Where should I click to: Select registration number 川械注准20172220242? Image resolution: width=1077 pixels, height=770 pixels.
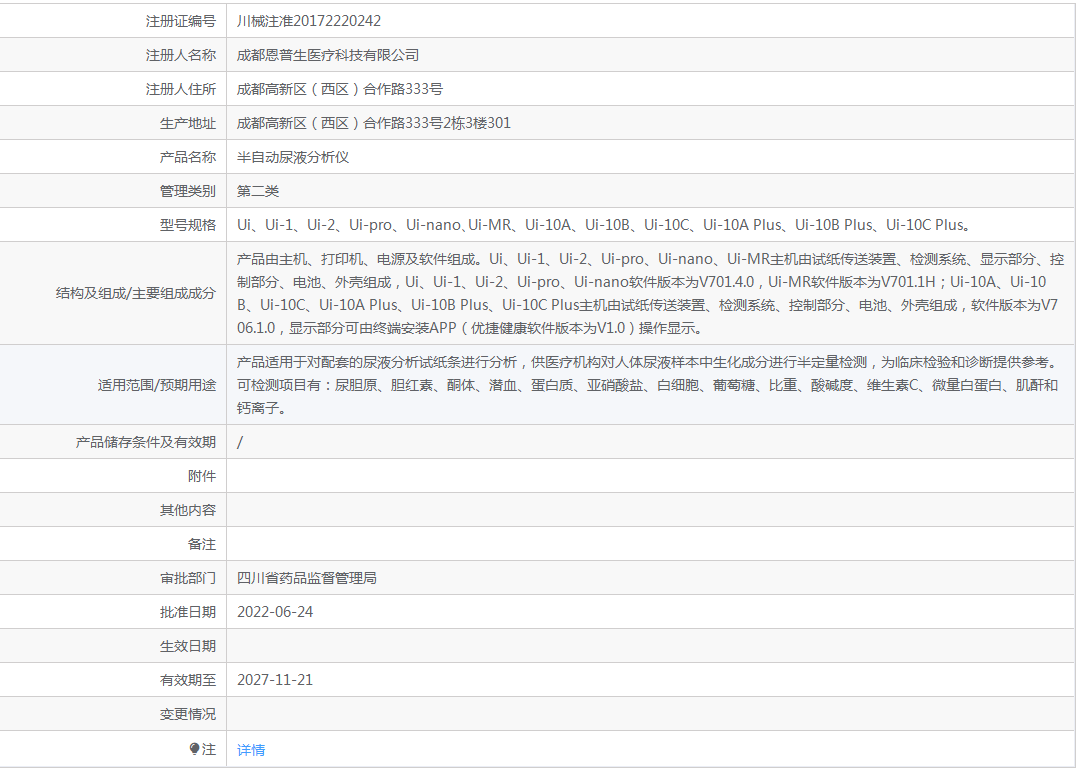coord(309,21)
